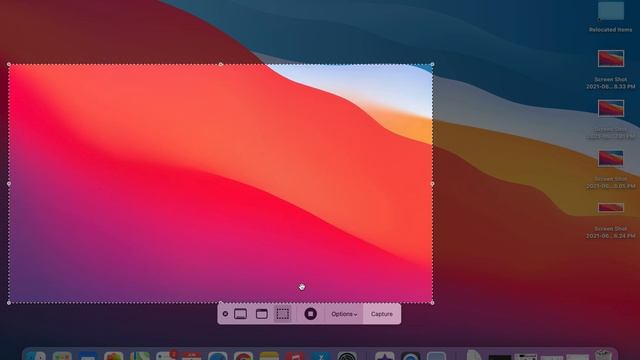640x360 pixels.
Task: Select the Screen Shot 6.24 PM thumbnail
Action: click(x=611, y=208)
